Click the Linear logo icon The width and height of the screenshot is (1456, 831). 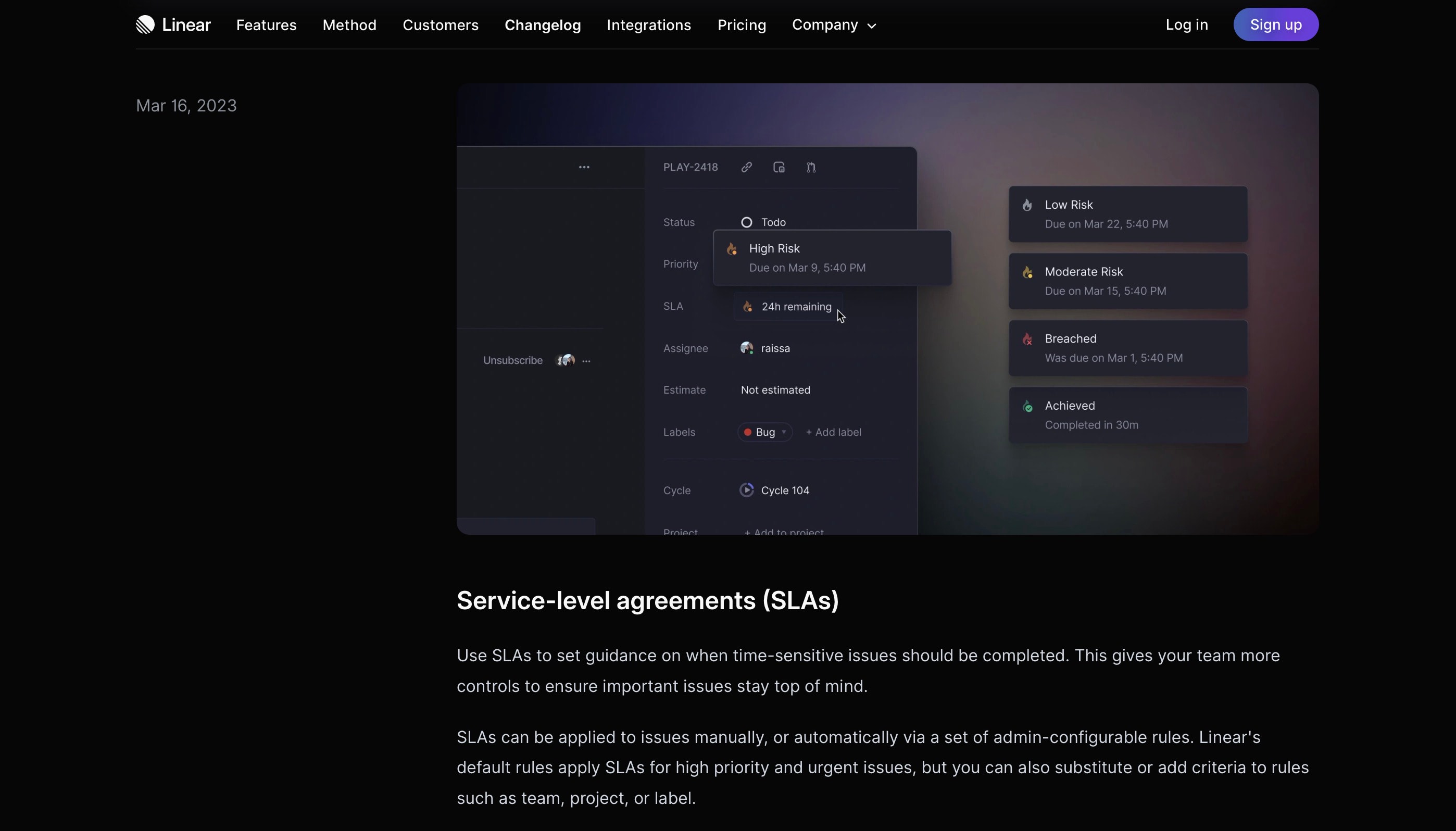(145, 24)
